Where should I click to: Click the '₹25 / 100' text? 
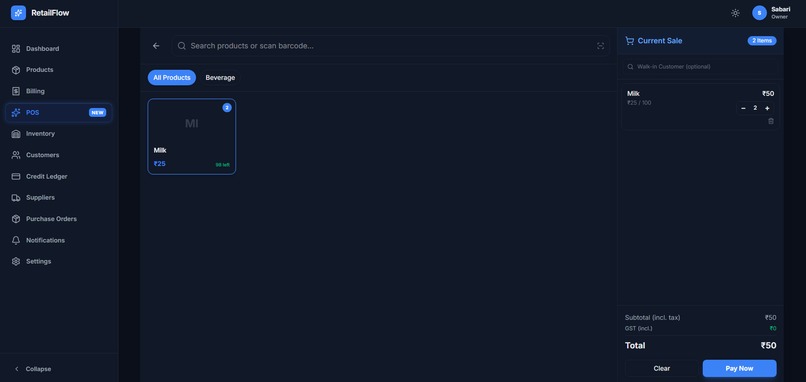pos(639,103)
